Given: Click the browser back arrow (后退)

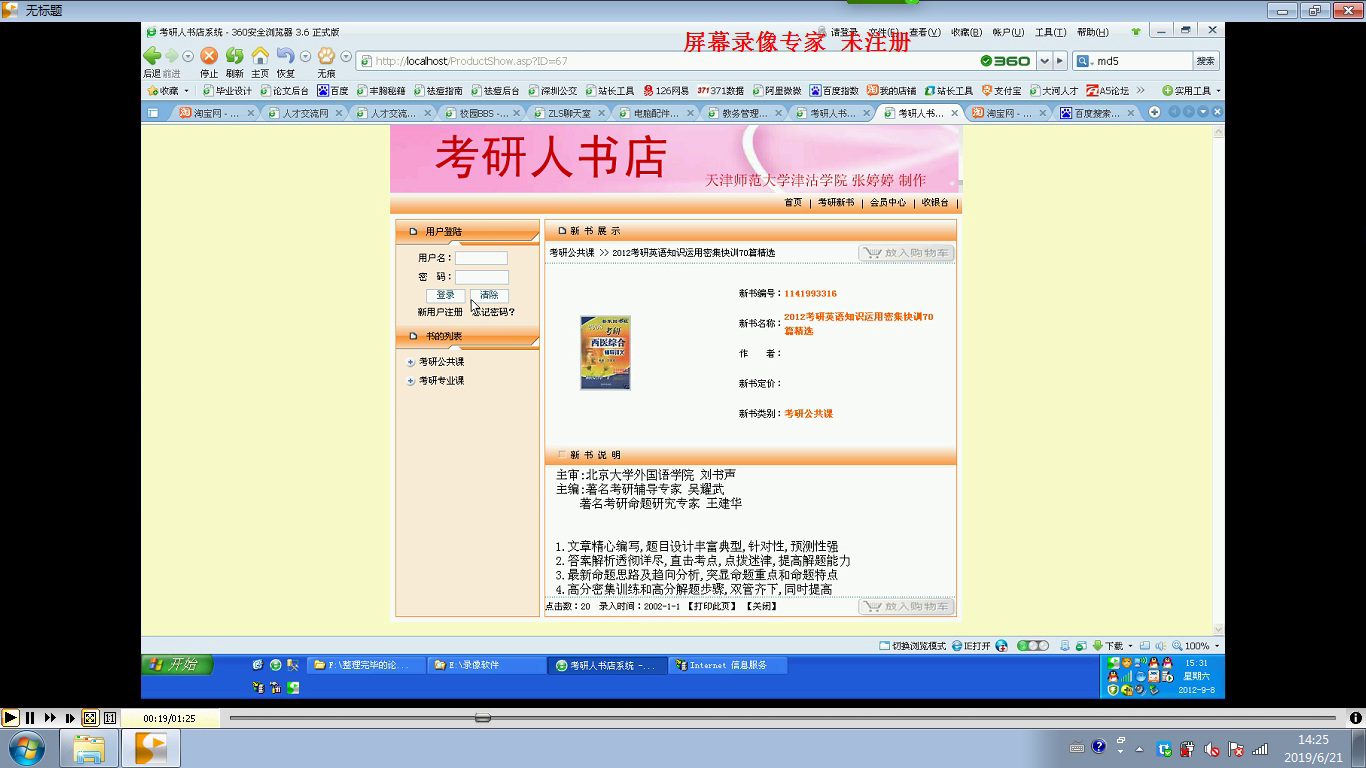Looking at the screenshot, I should (152, 56).
